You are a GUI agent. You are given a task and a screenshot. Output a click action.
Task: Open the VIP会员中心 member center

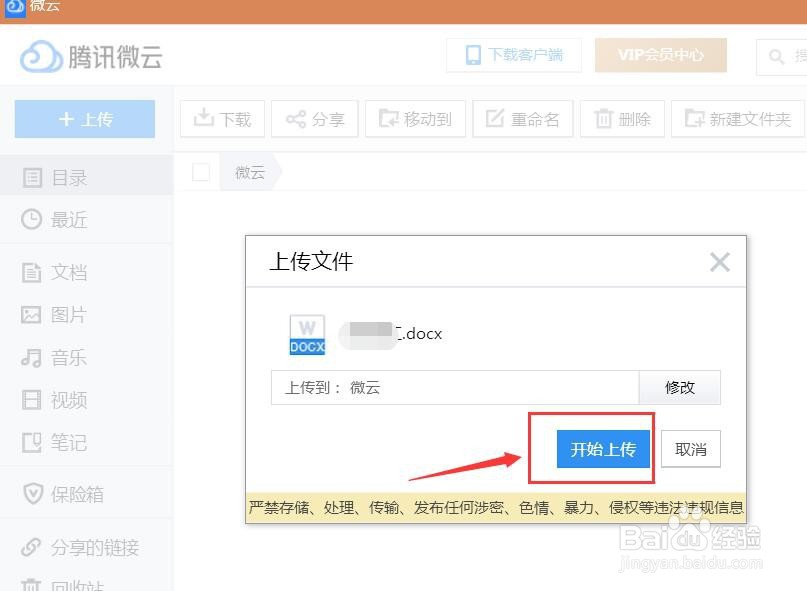[661, 55]
